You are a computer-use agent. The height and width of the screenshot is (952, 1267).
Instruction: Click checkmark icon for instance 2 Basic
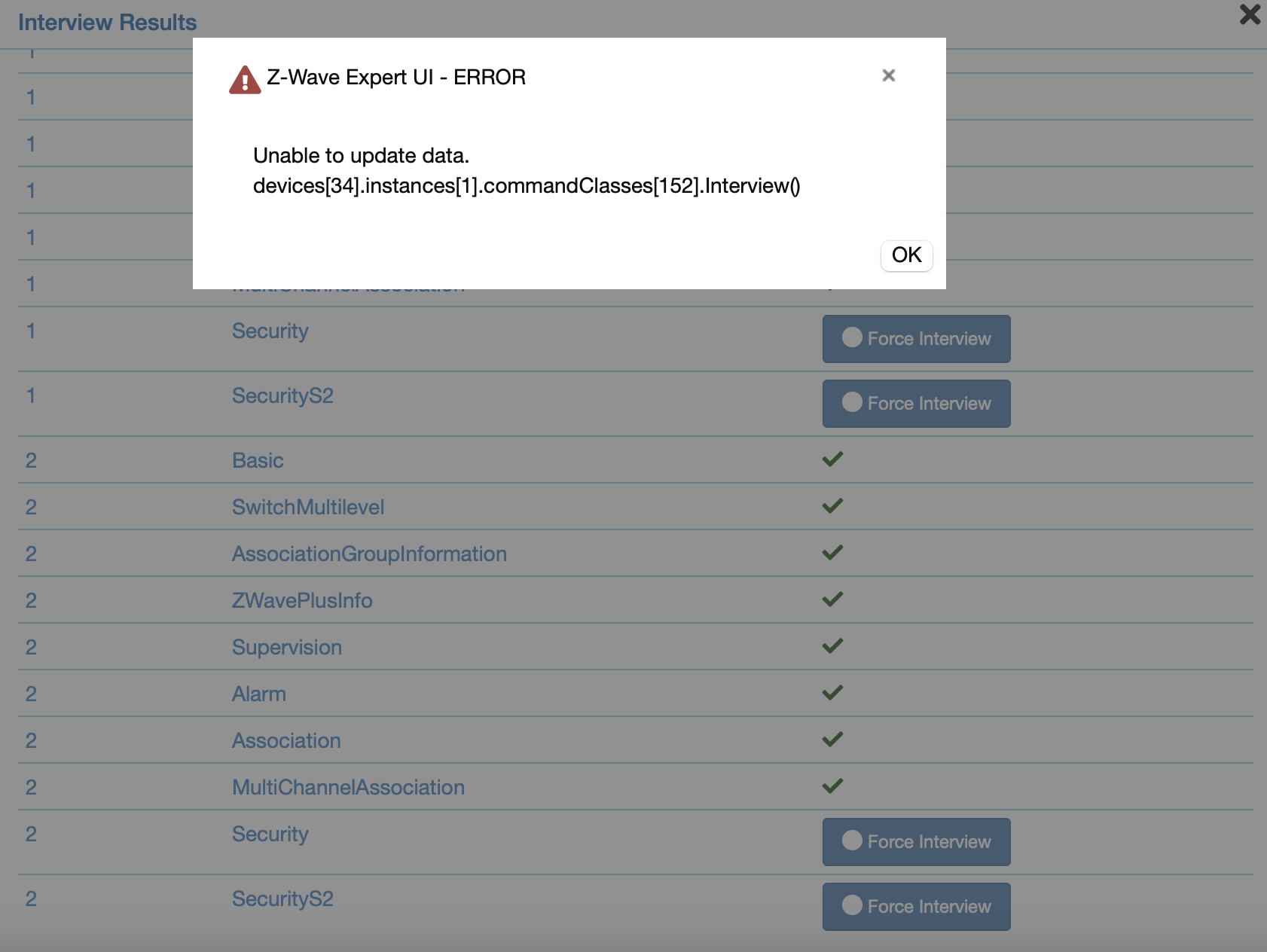[x=832, y=459]
